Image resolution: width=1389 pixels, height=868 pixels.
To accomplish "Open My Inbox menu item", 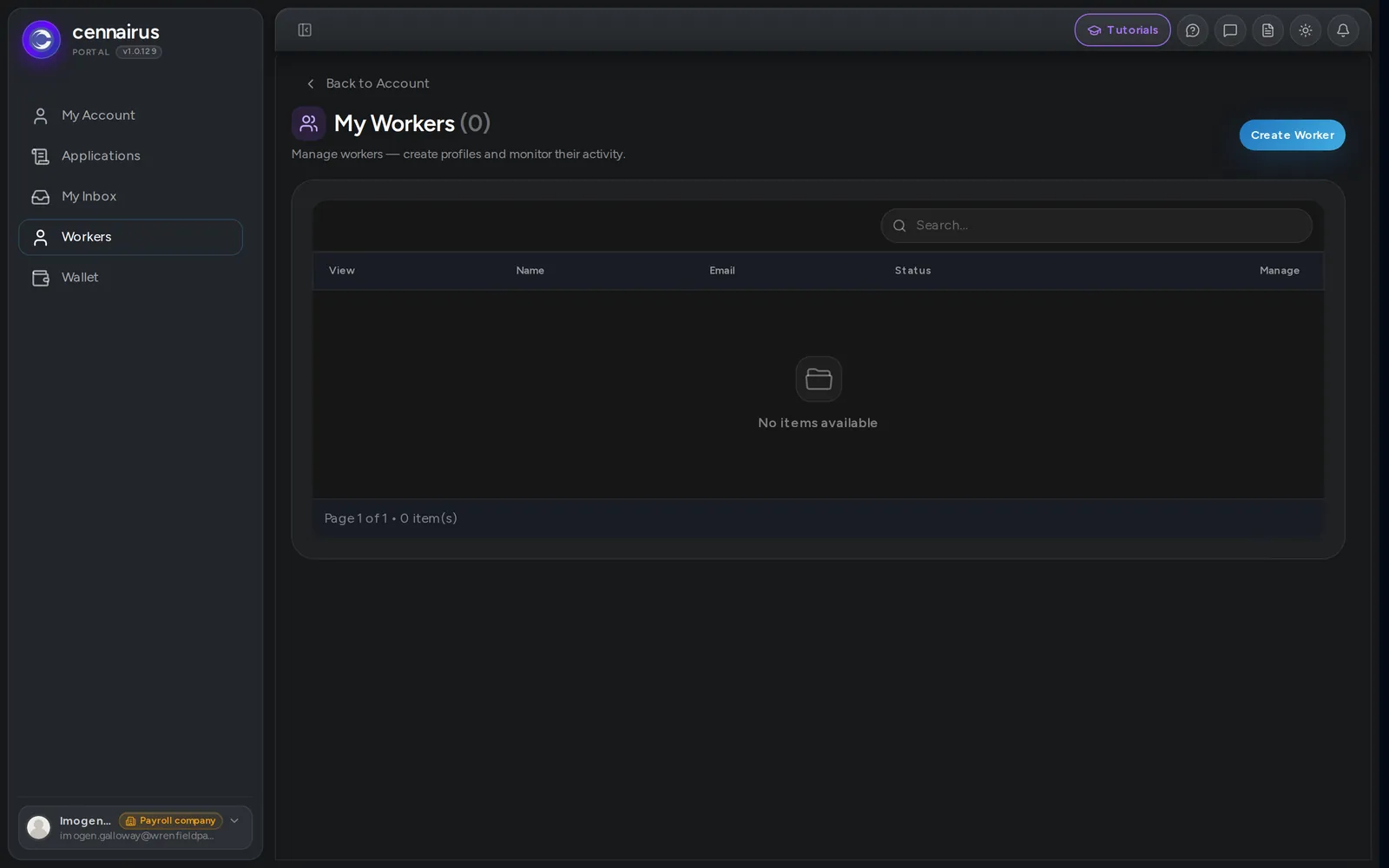I will tap(130, 197).
